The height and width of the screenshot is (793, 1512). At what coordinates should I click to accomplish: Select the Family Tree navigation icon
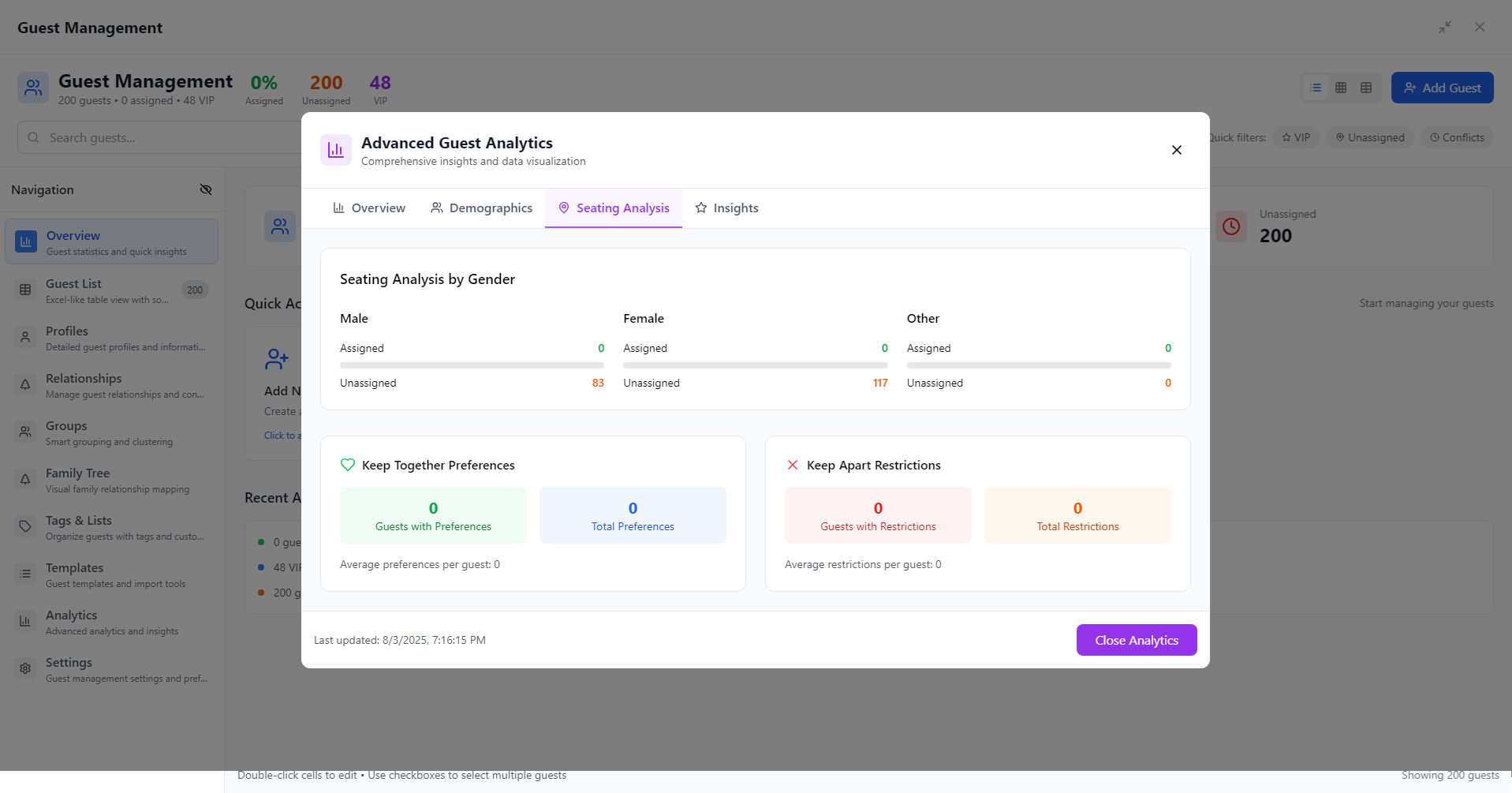24,479
